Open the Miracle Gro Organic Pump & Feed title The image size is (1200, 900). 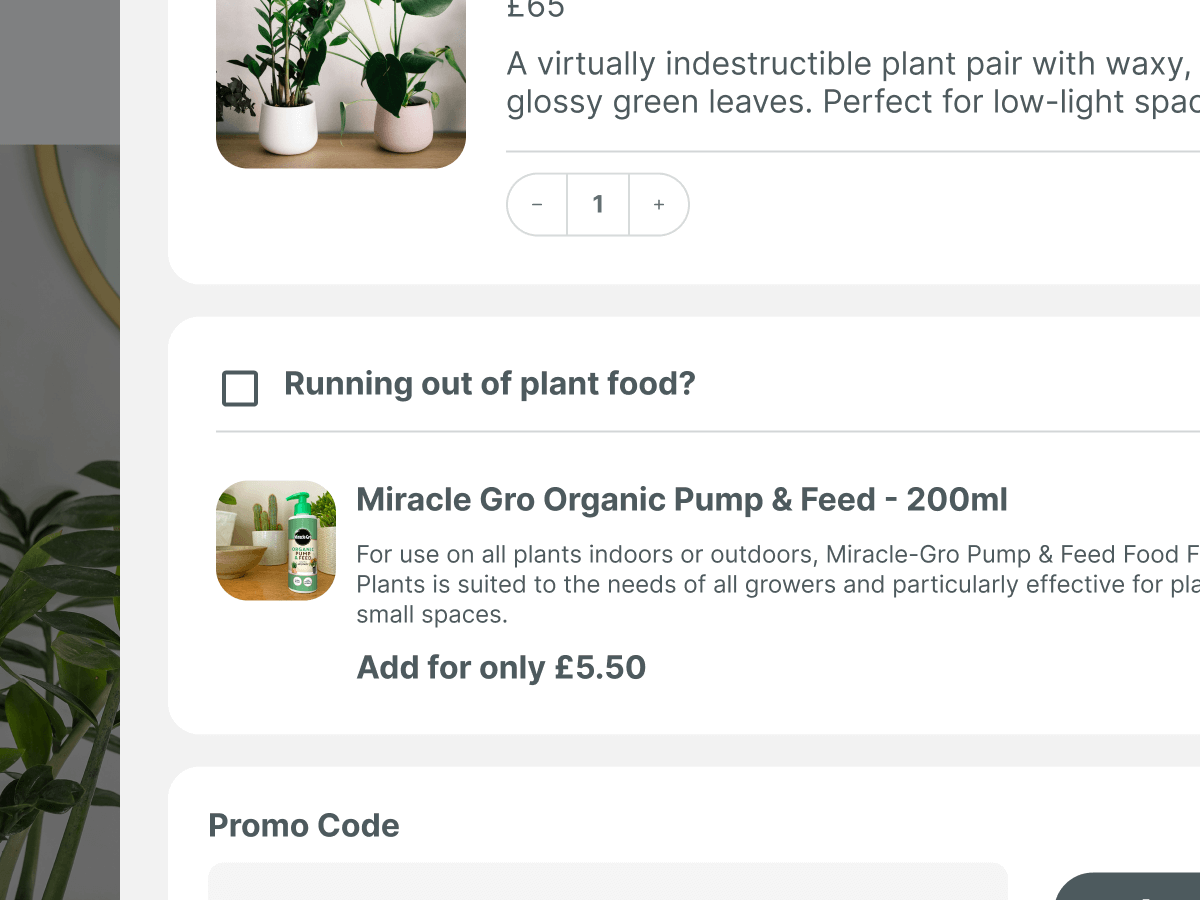pyautogui.click(x=682, y=499)
